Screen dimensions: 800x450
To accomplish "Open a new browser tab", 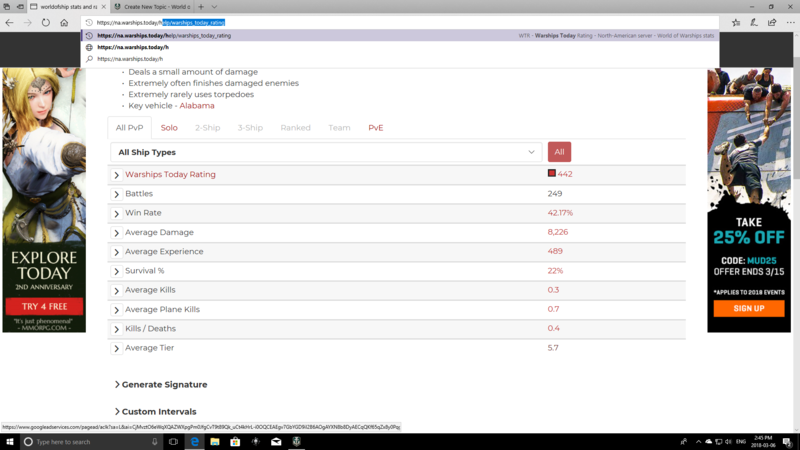I will pyautogui.click(x=200, y=7).
